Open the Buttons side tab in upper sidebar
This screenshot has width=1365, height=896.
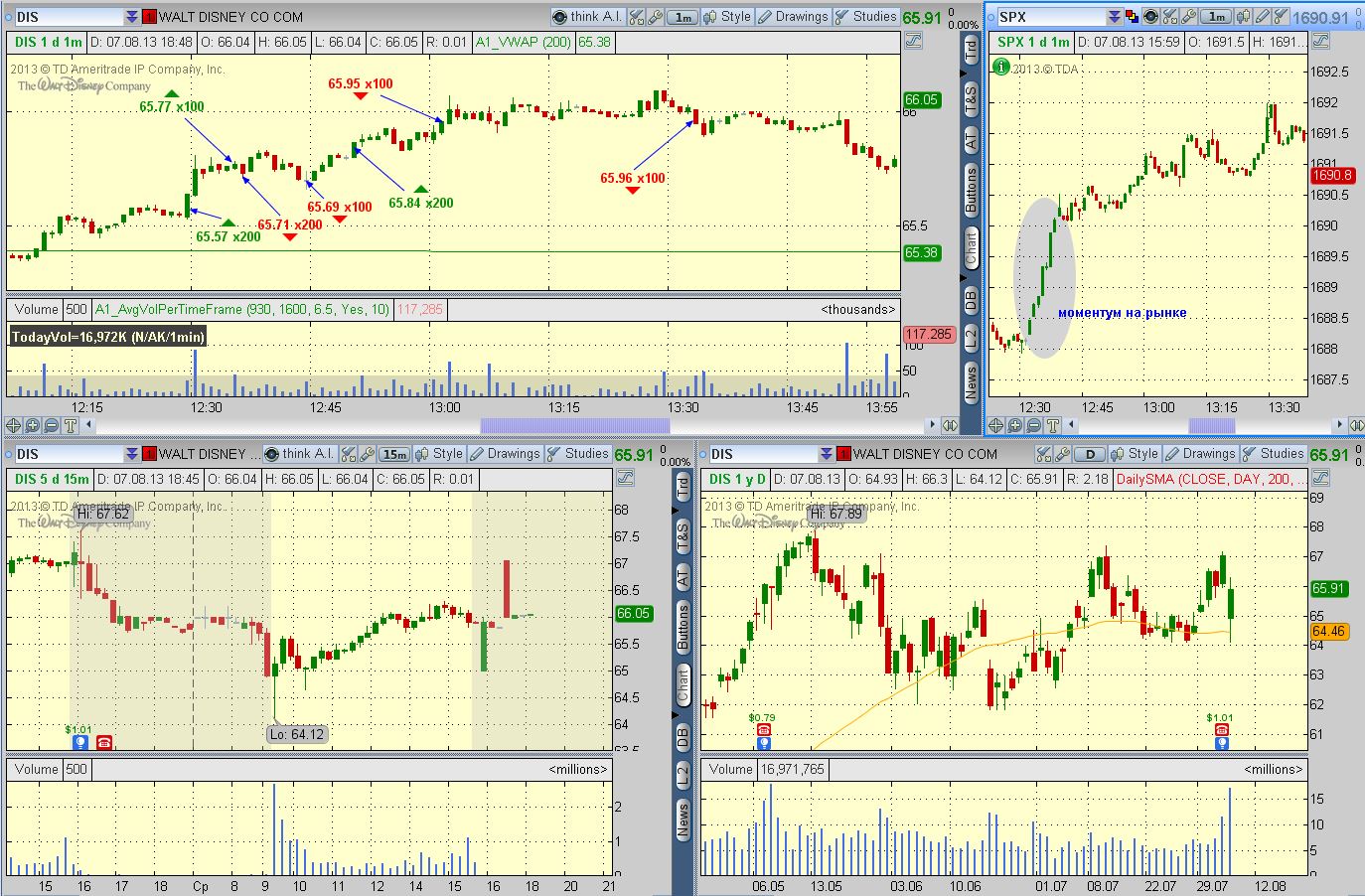click(x=972, y=190)
